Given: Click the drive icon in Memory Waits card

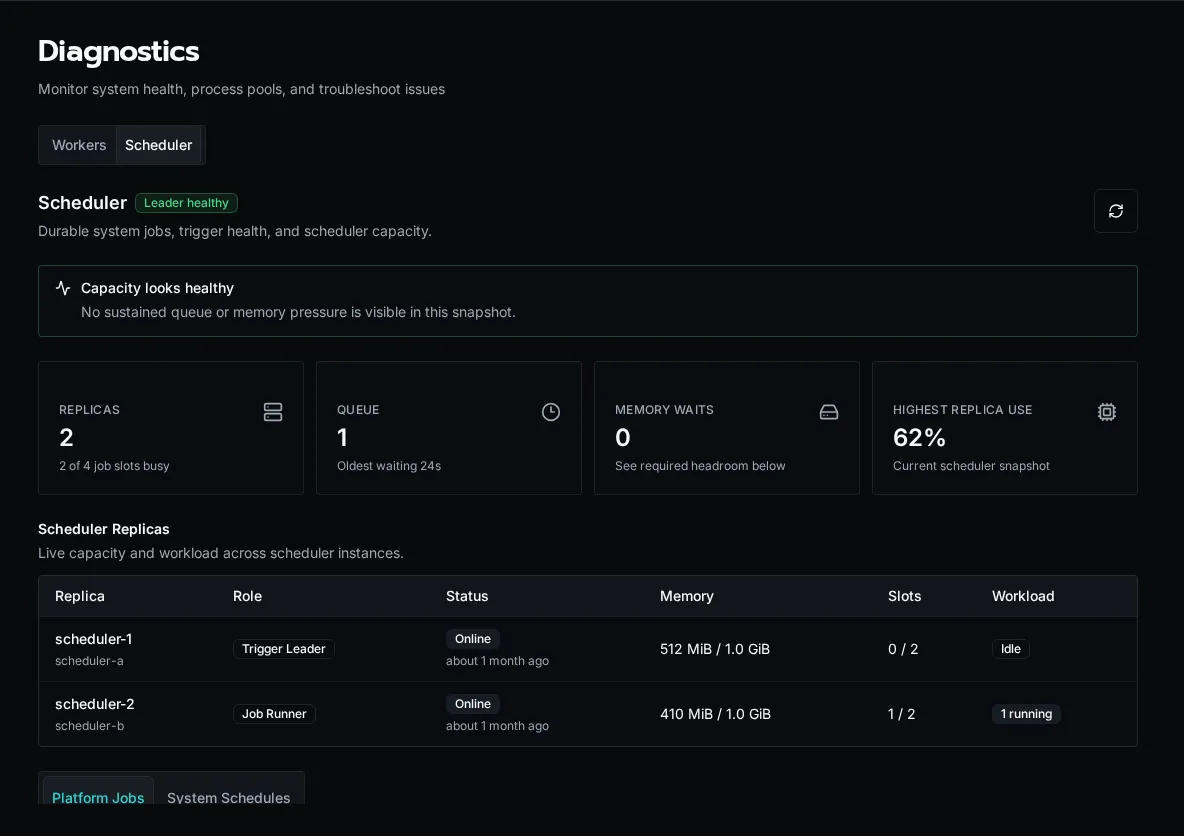Looking at the screenshot, I should (x=828, y=412).
